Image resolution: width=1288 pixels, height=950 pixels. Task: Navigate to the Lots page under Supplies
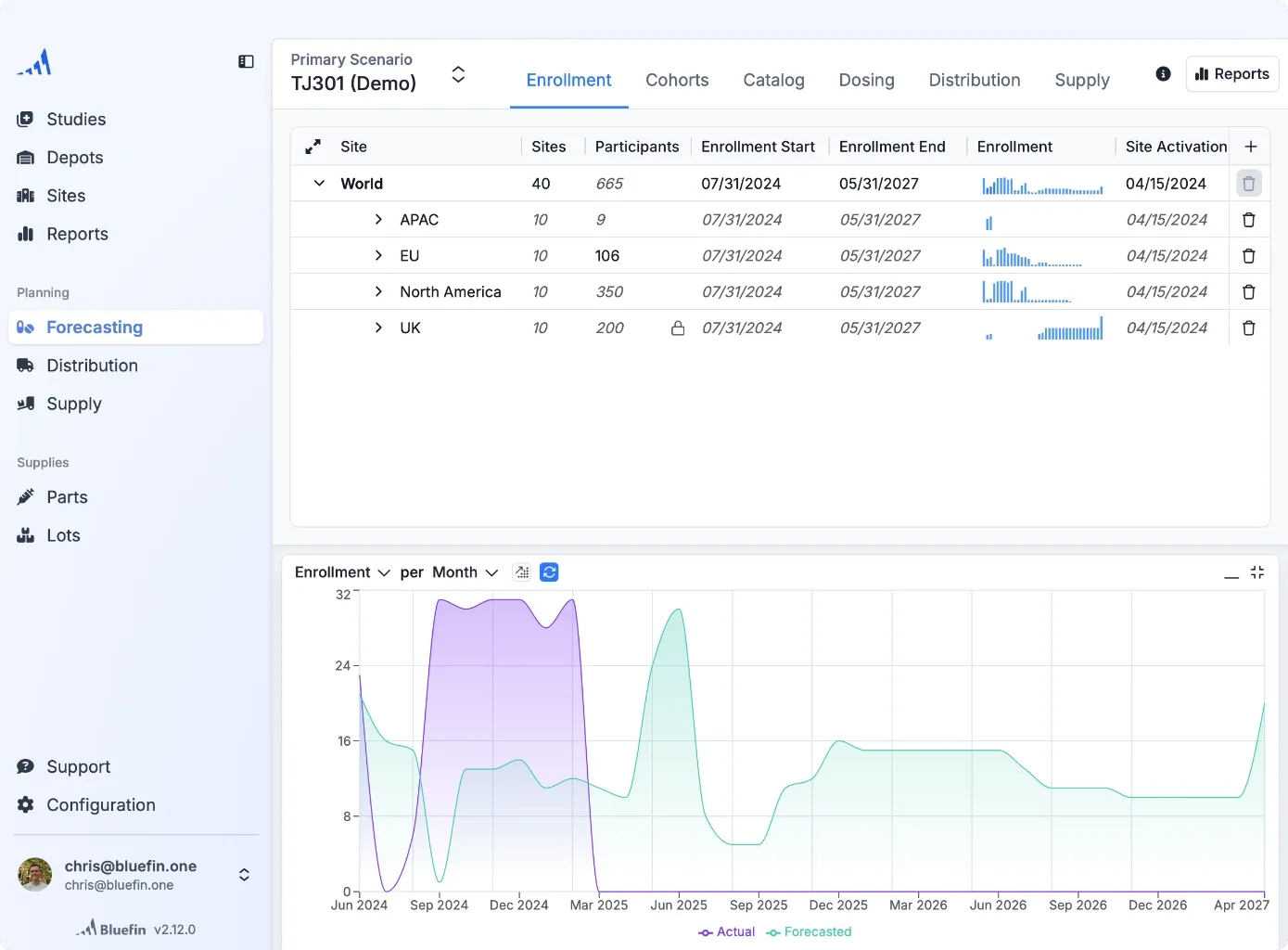click(x=61, y=535)
